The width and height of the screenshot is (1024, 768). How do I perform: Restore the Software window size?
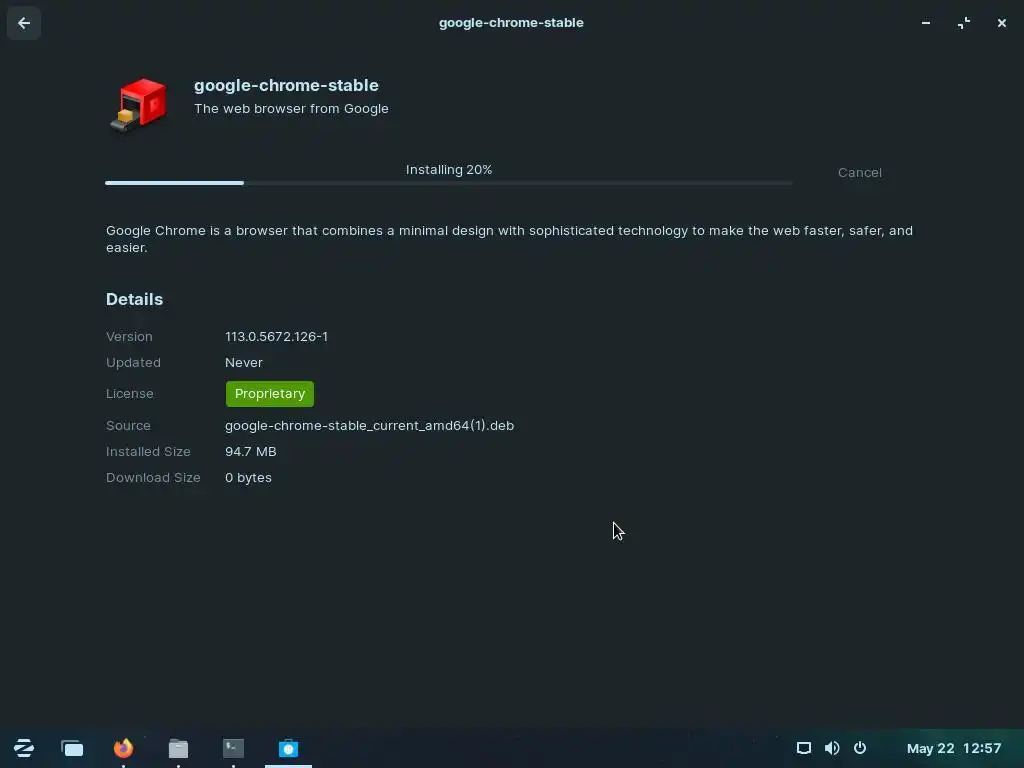click(964, 23)
